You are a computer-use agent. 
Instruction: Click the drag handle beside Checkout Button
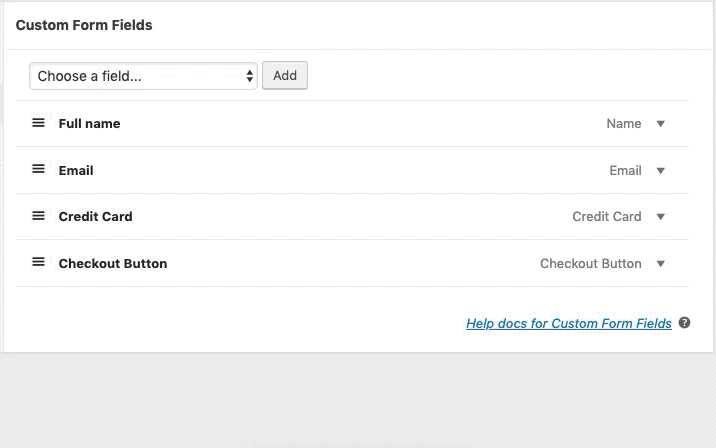coord(38,262)
